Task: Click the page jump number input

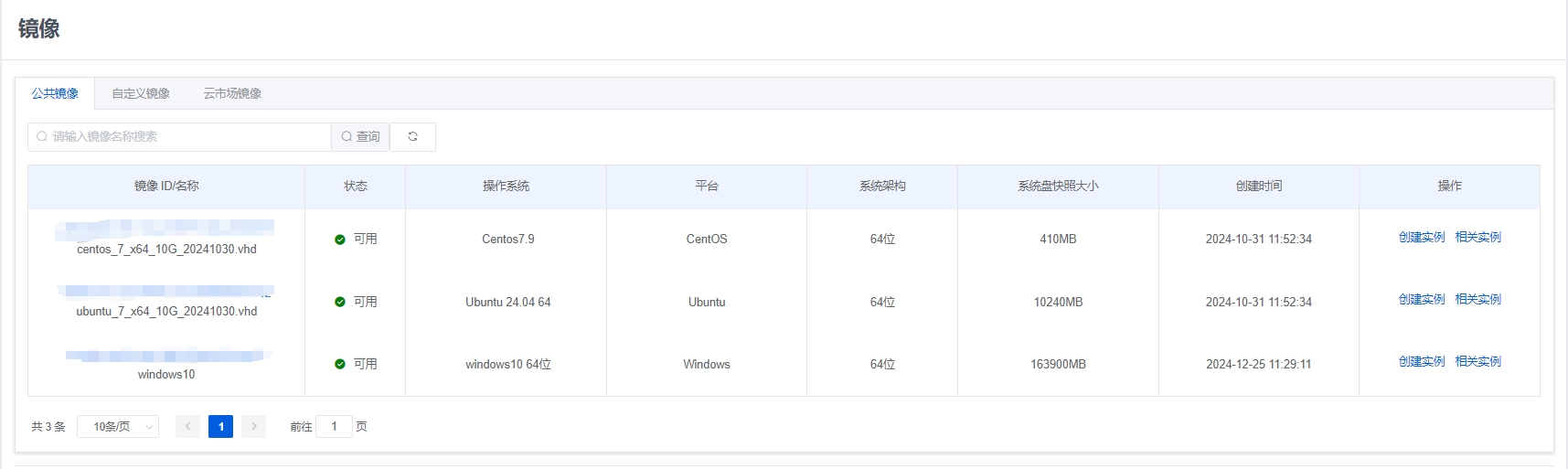Action: [334, 427]
